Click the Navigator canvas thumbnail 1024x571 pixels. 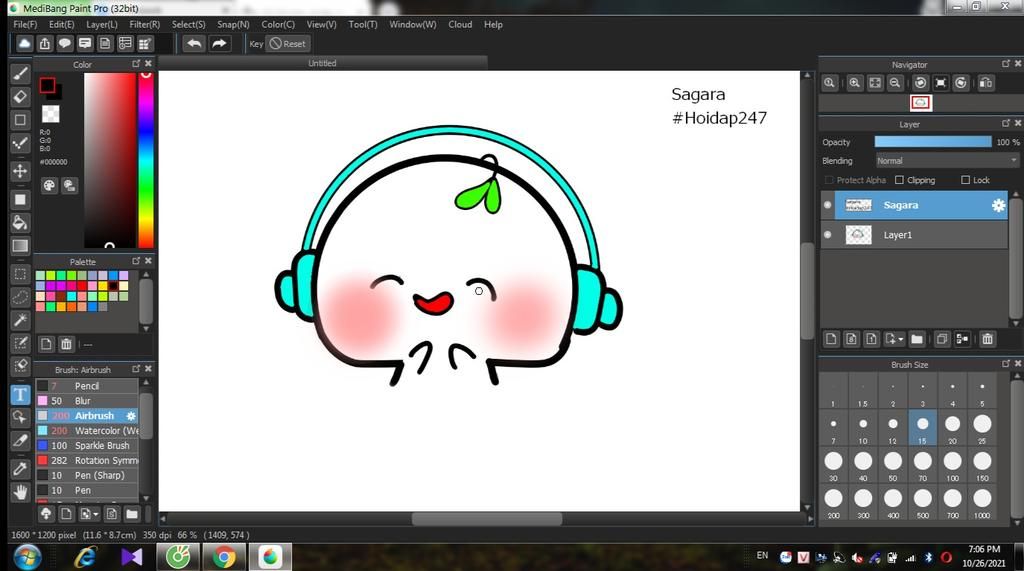pos(920,103)
